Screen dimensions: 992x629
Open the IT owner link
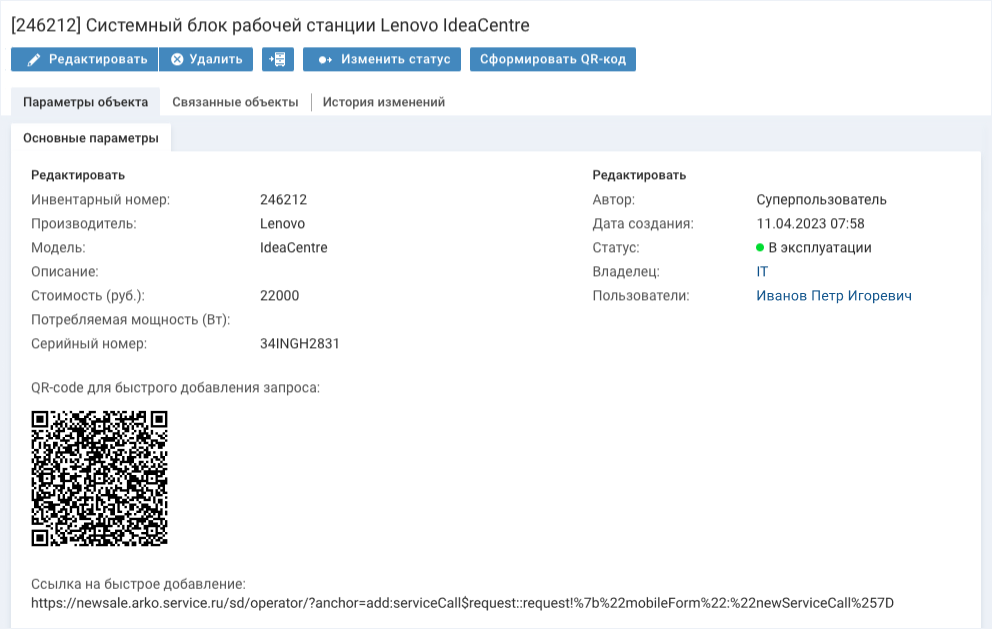pyautogui.click(x=762, y=271)
